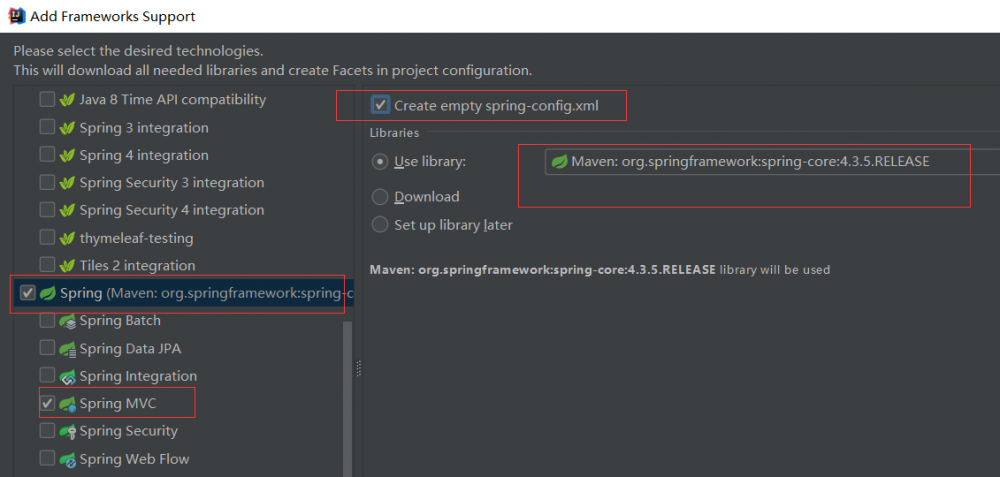
Task: Click the Spring Security icon
Action: (68, 431)
